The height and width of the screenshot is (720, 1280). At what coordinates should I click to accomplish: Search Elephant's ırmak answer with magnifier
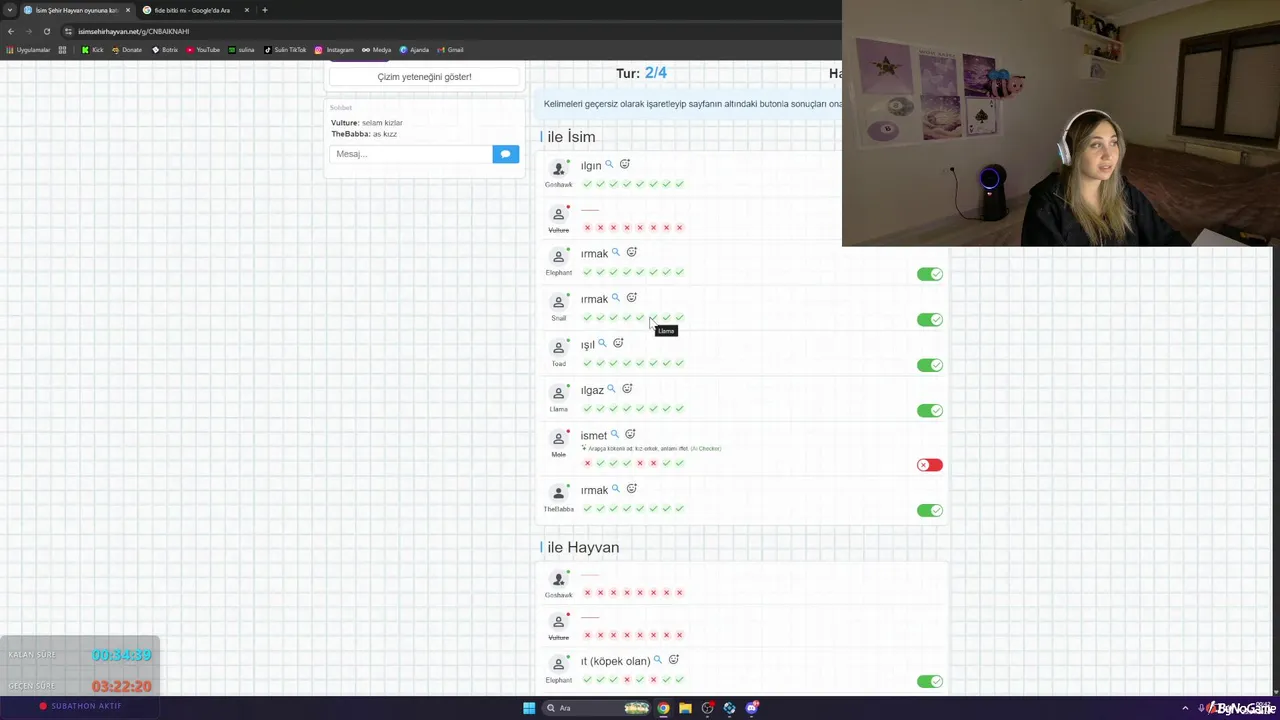(x=616, y=253)
